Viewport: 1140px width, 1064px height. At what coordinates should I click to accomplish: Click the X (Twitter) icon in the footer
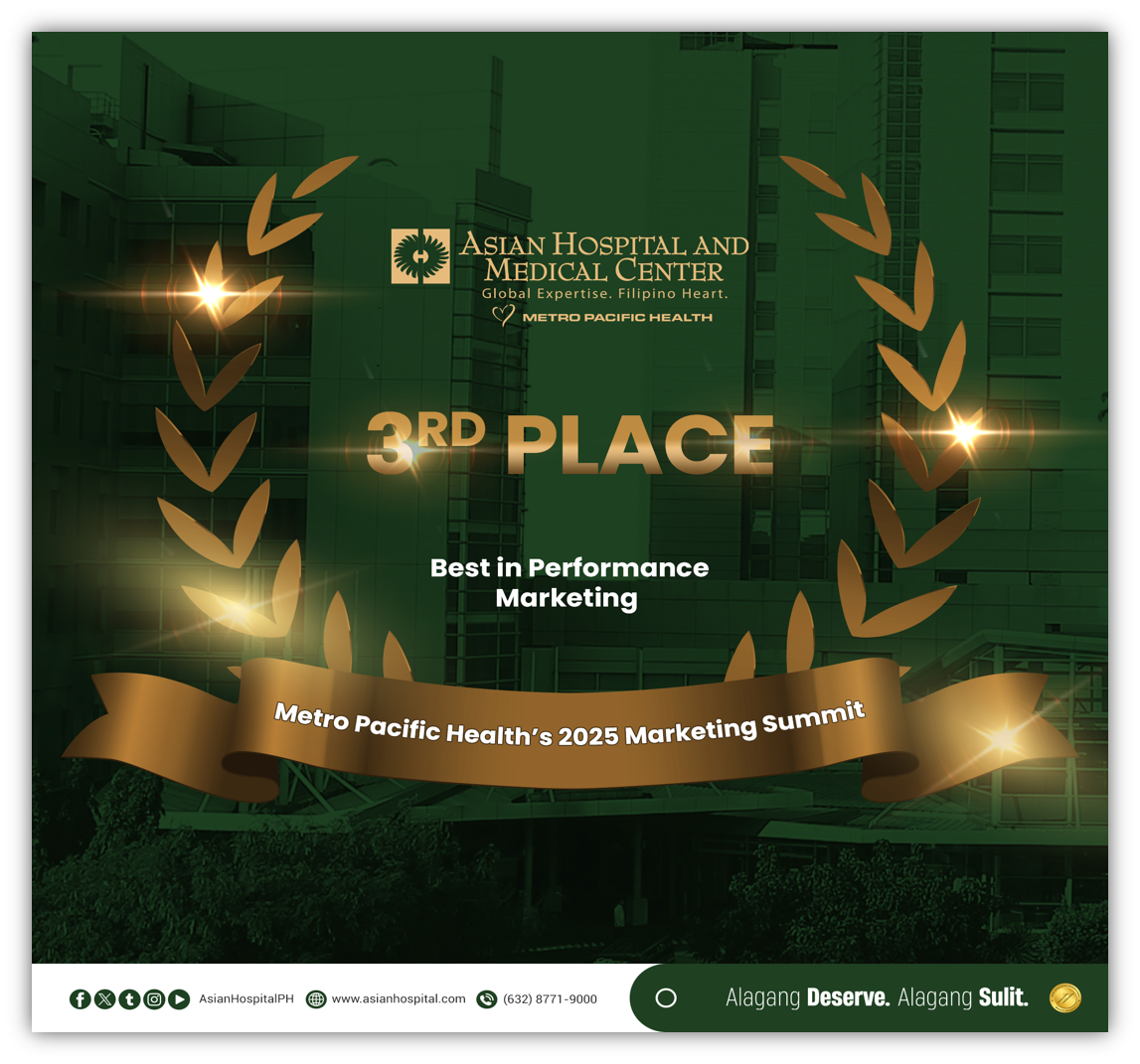pyautogui.click(x=104, y=999)
